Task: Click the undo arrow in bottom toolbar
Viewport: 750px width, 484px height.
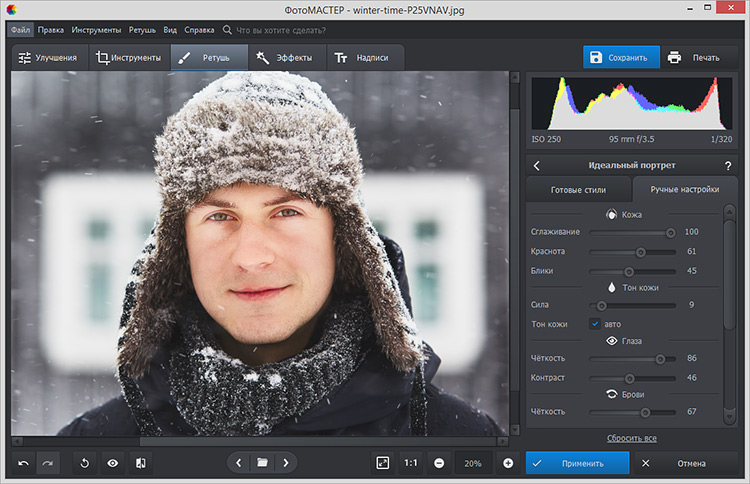Action: (23, 463)
